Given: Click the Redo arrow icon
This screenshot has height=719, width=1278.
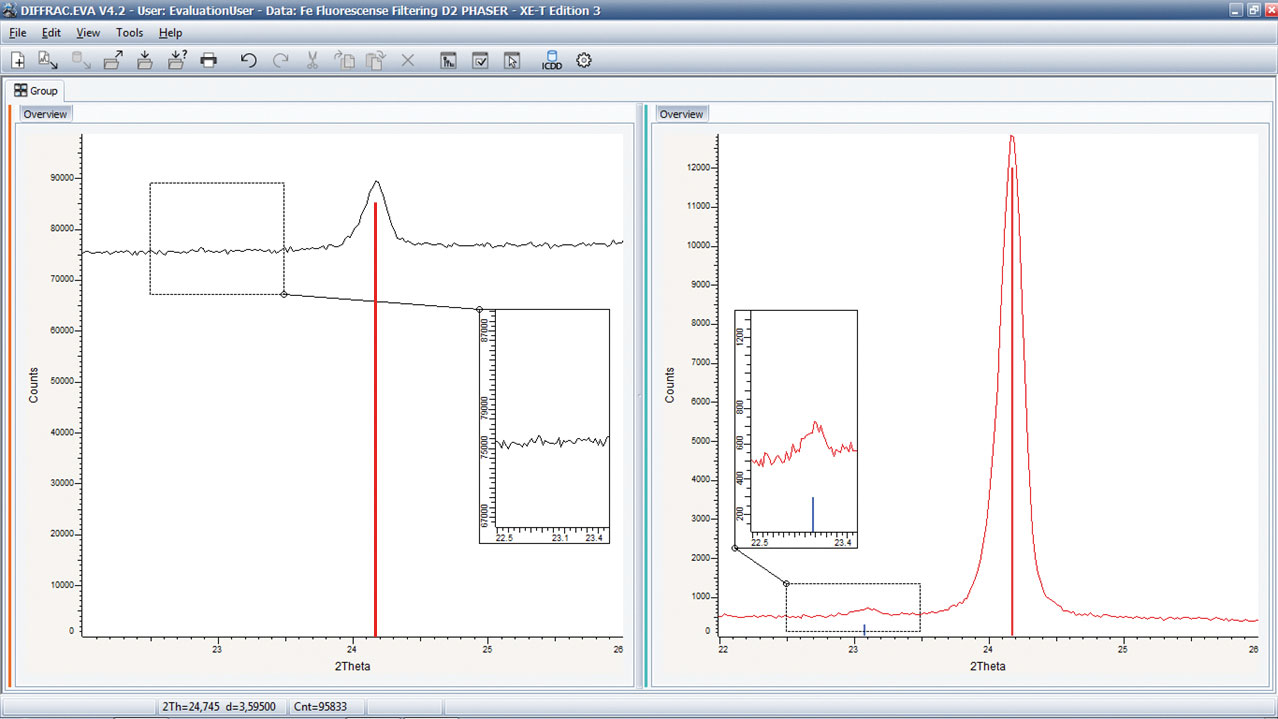Looking at the screenshot, I should pos(281,61).
